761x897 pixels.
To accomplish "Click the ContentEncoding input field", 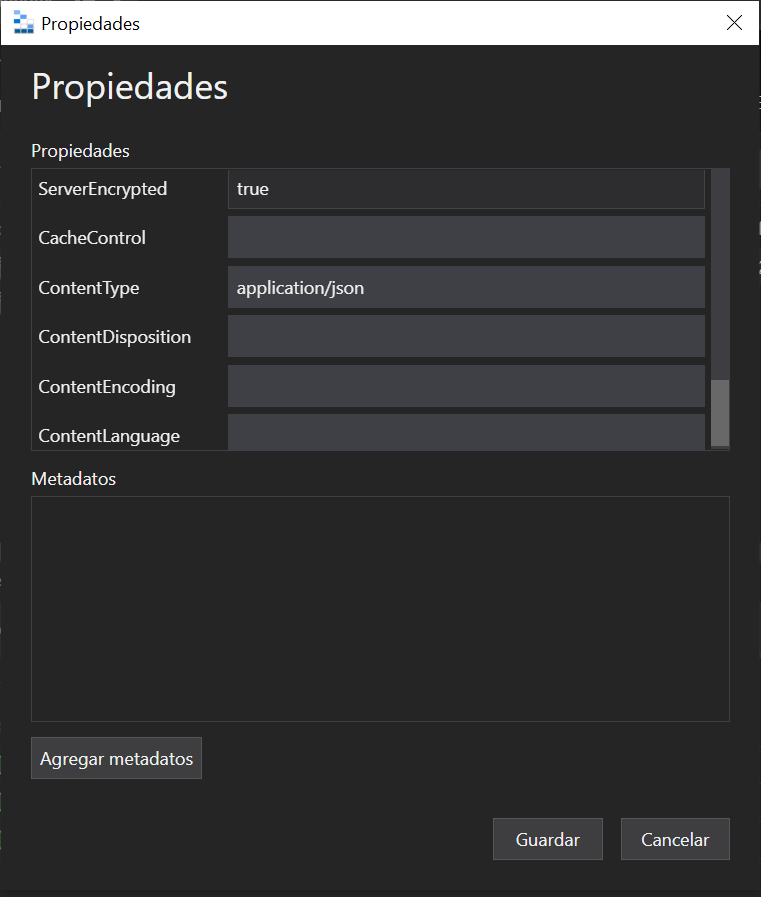I will coord(466,387).
